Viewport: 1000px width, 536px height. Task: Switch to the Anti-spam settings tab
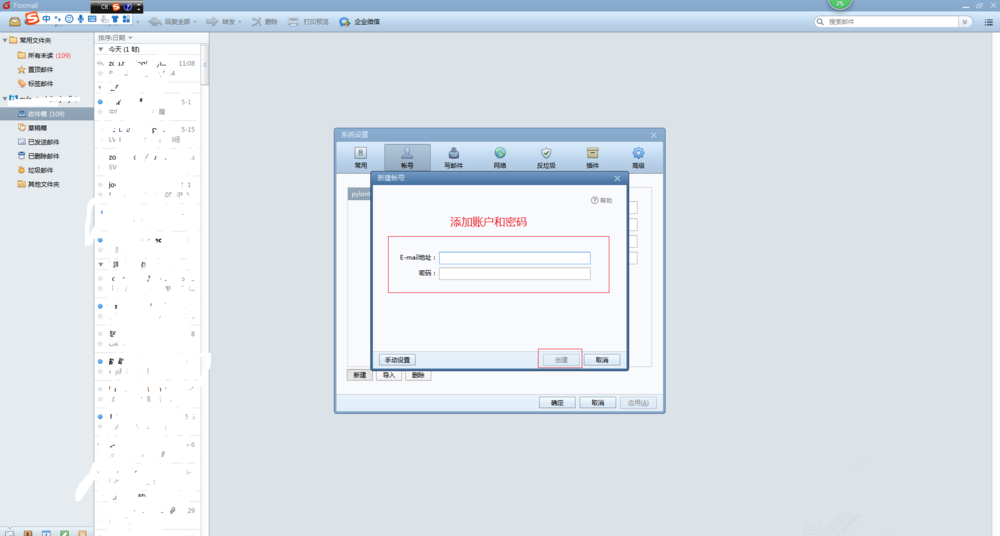546,157
